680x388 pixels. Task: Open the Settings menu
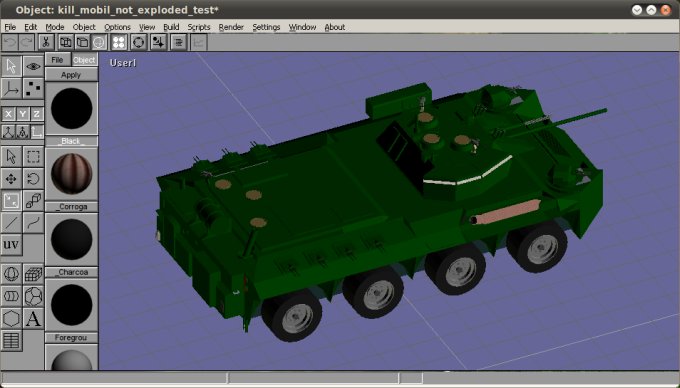tap(266, 27)
